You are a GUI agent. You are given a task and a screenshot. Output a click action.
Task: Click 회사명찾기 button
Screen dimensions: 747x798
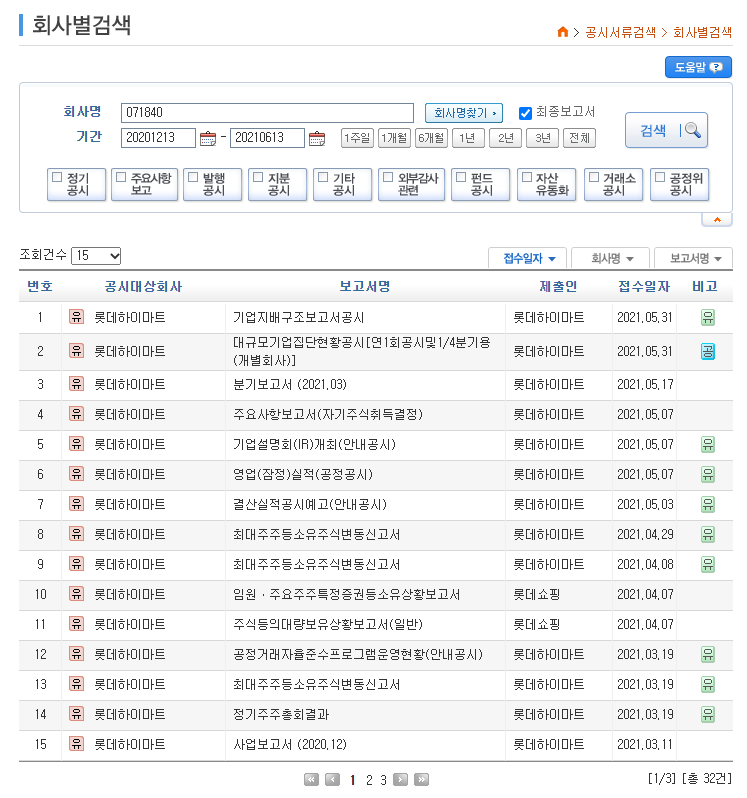pos(464,113)
